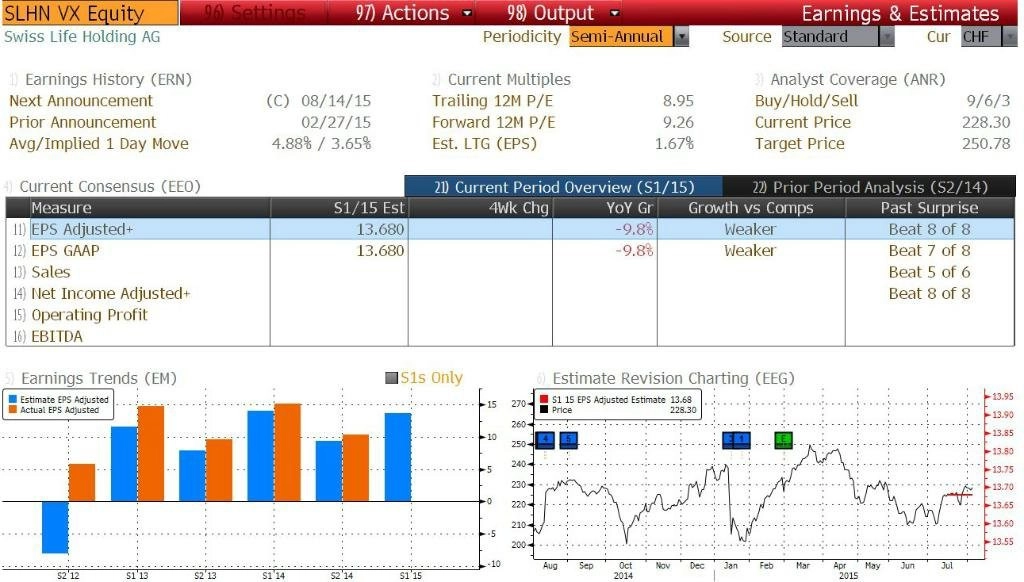The image size is (1024, 582).
Task: Click Est. LTG (EPS) value 1.67%
Action: coord(675,144)
